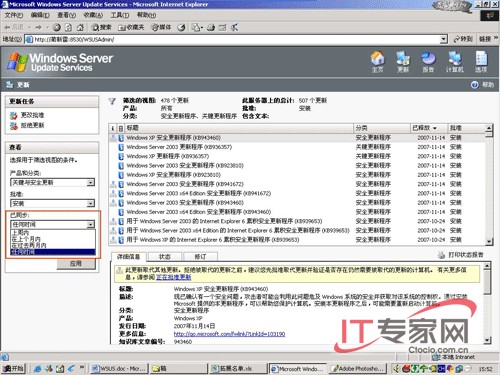Choose 上周内 from the open list
Screen dimensions: 500x375
[53, 233]
